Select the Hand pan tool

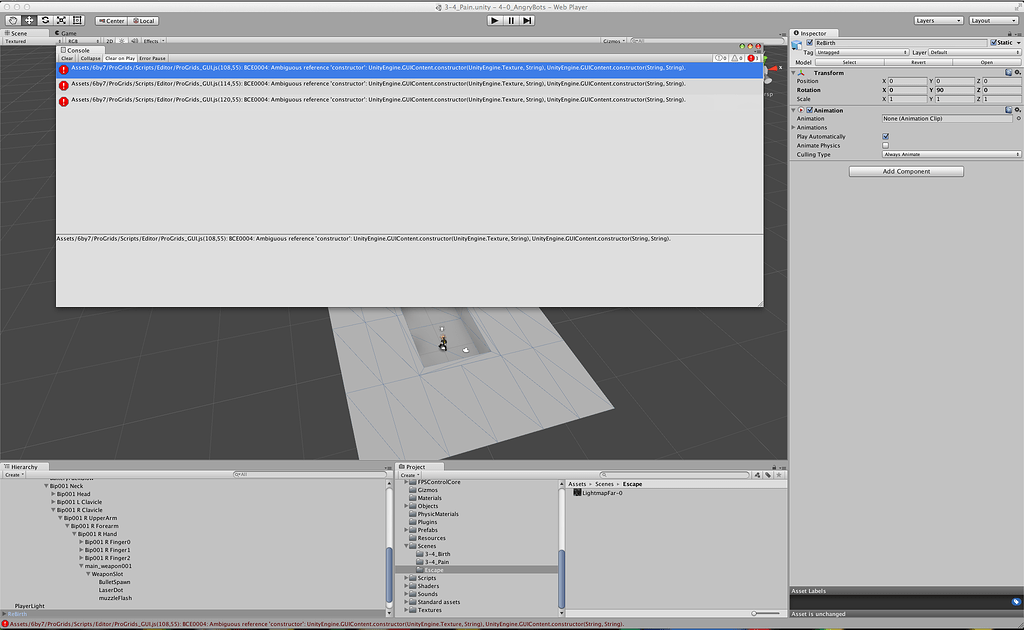[x=12, y=19]
